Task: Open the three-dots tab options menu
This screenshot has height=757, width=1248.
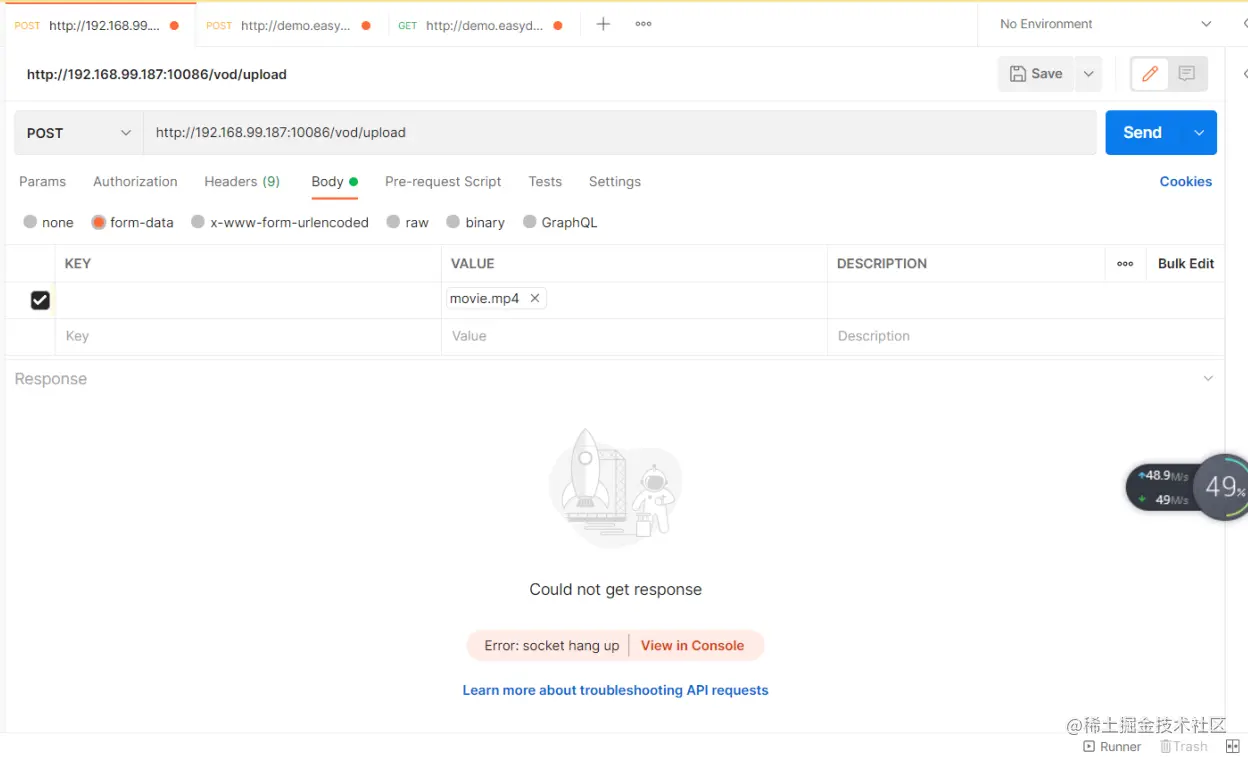Action: (643, 24)
